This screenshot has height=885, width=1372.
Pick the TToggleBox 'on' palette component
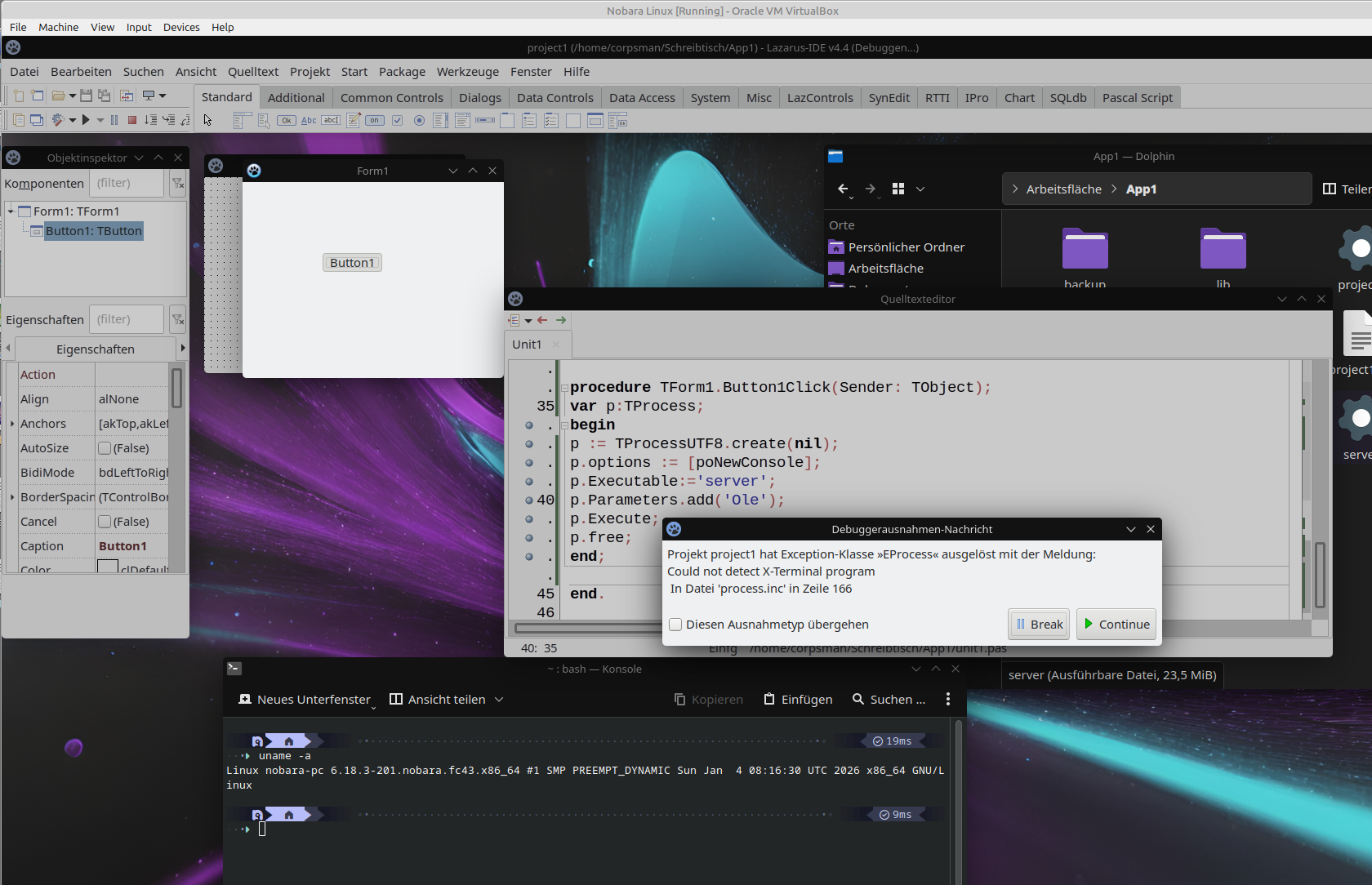375,121
